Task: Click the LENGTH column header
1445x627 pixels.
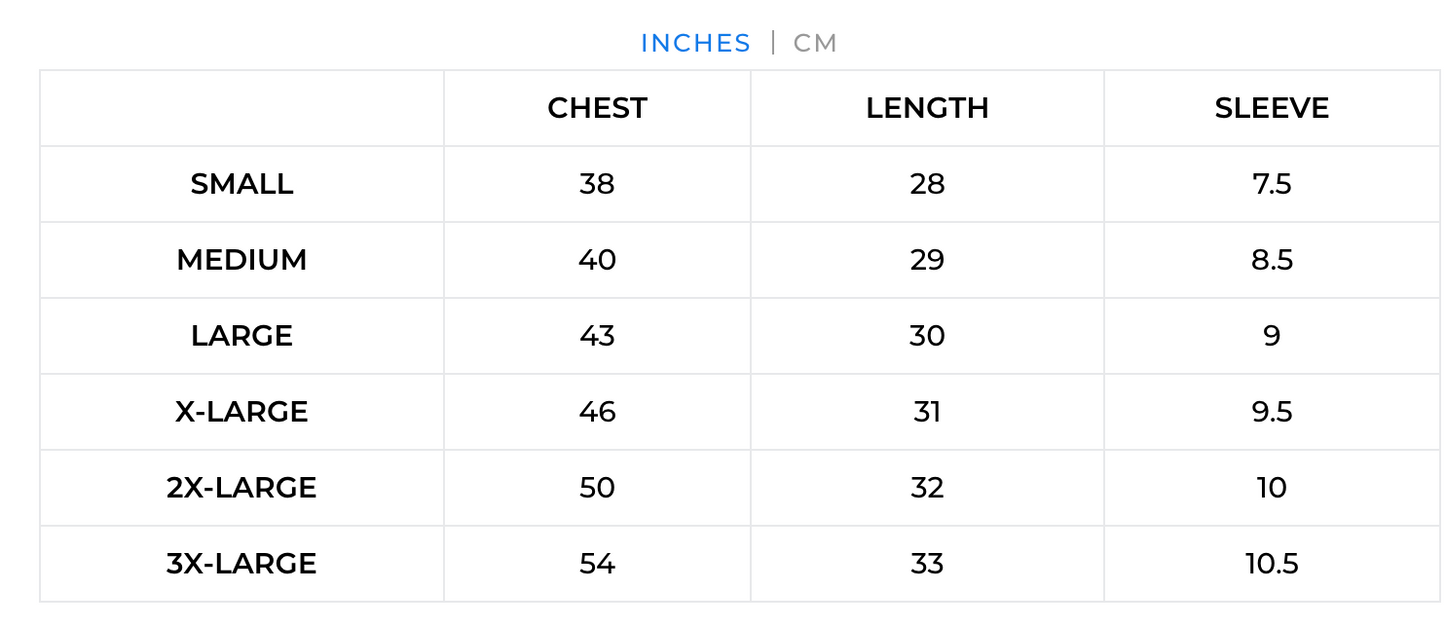Action: (927, 108)
